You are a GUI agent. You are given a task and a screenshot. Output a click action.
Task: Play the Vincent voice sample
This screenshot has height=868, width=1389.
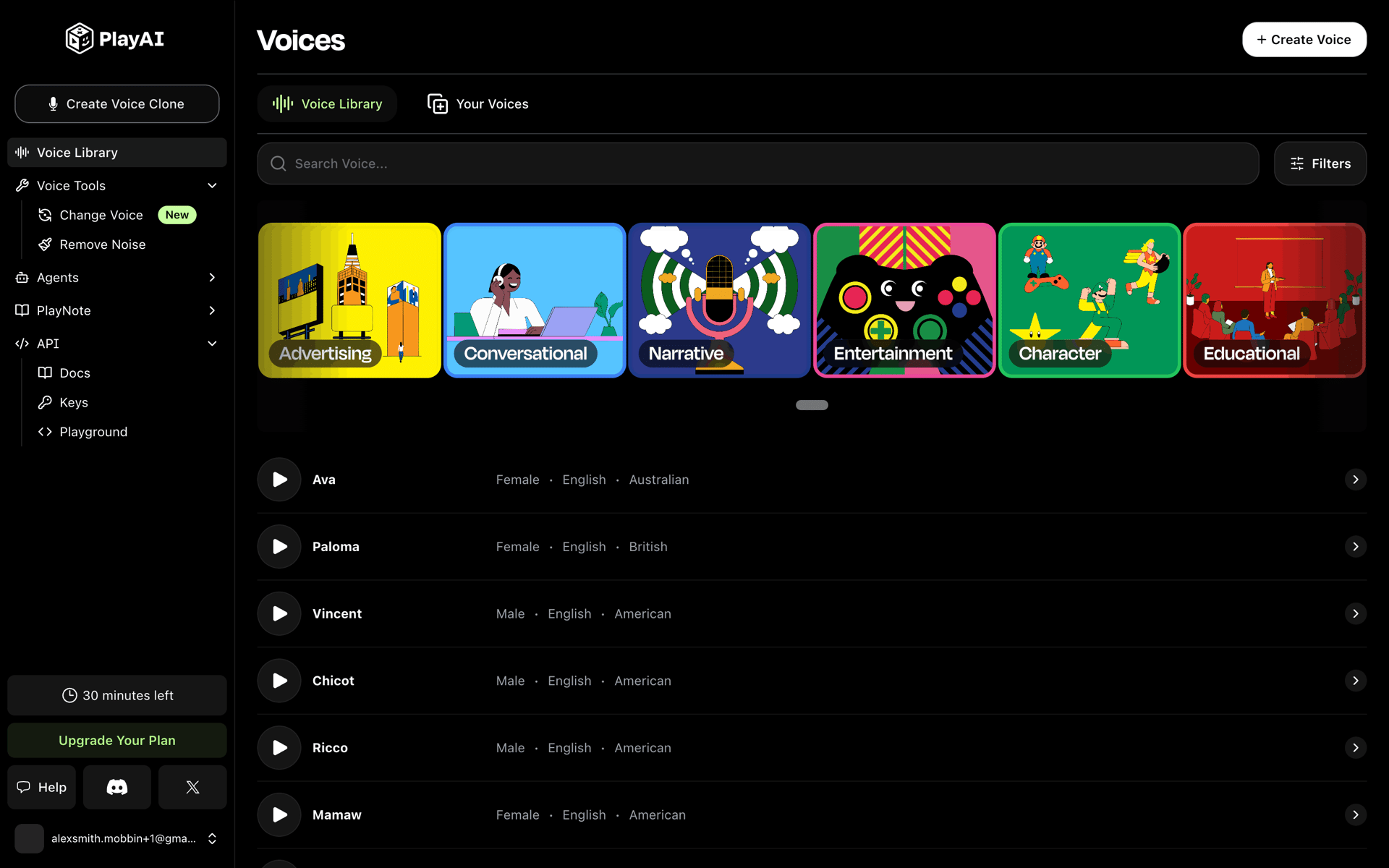pos(279,613)
